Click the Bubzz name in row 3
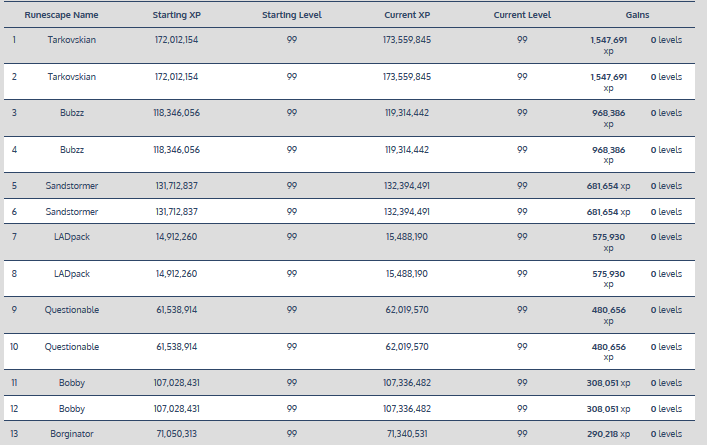Screen dimensions: 707x445 coord(72,113)
